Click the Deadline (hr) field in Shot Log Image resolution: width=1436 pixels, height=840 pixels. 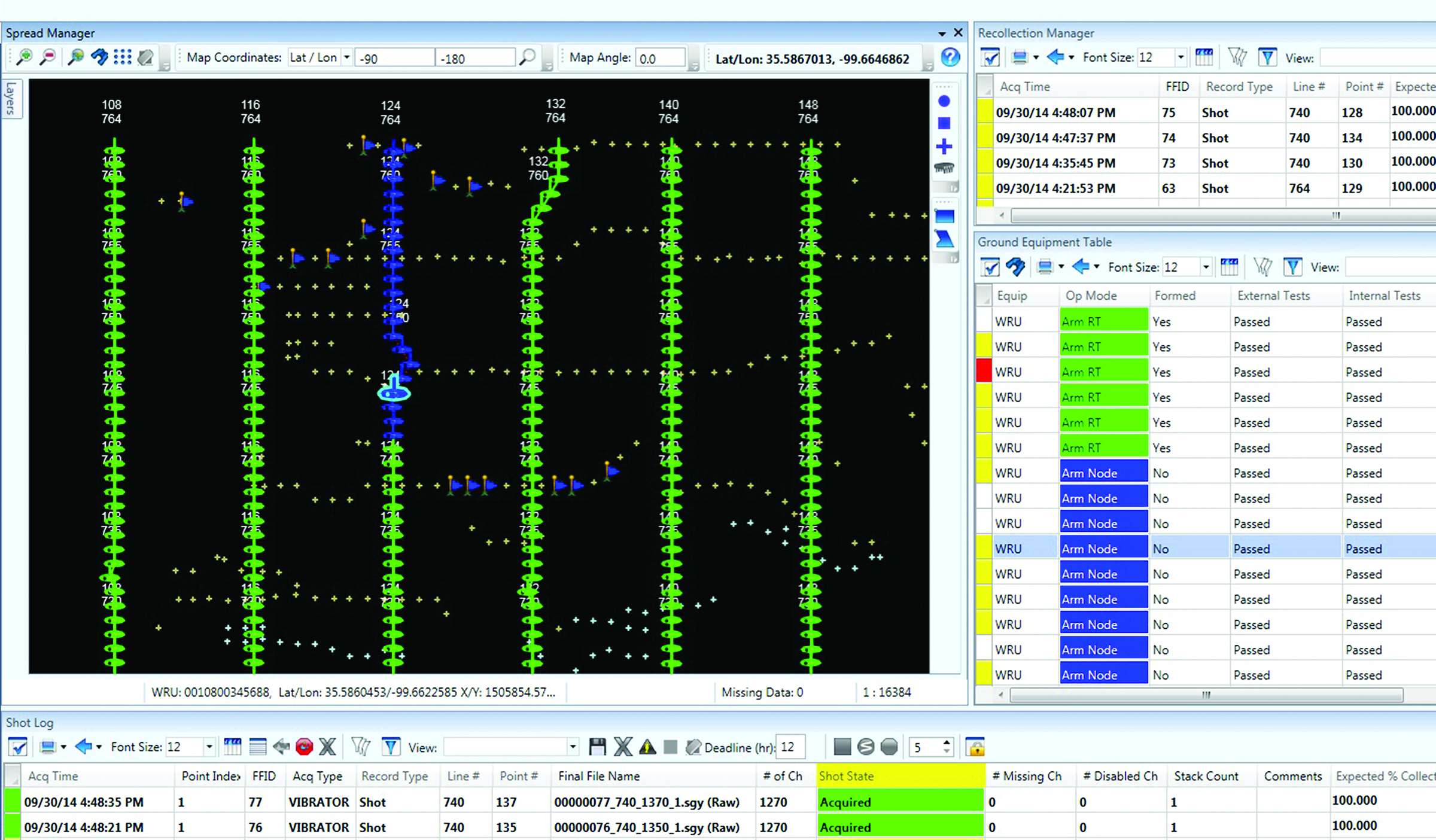coord(790,747)
